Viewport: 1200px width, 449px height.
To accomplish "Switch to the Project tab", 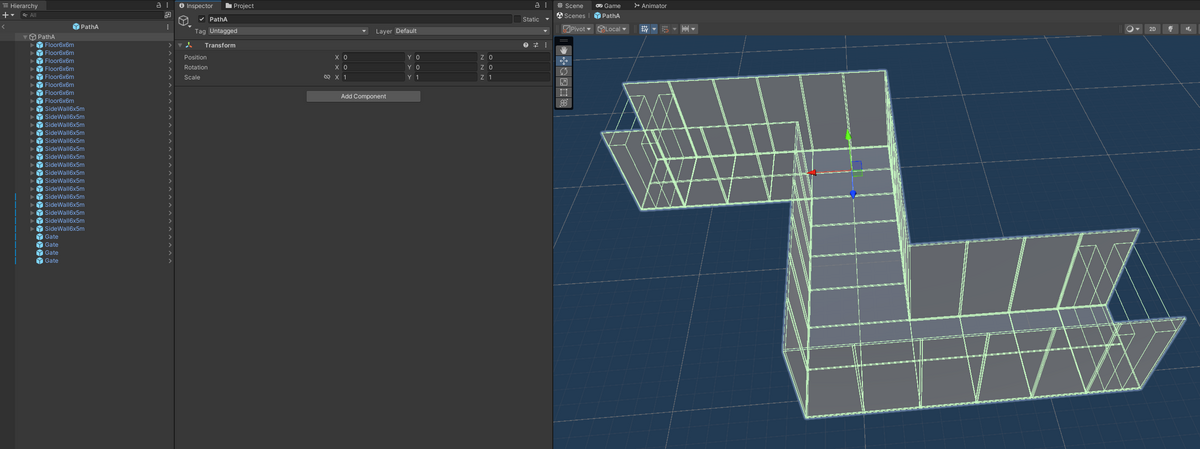I will click(x=239, y=5).
